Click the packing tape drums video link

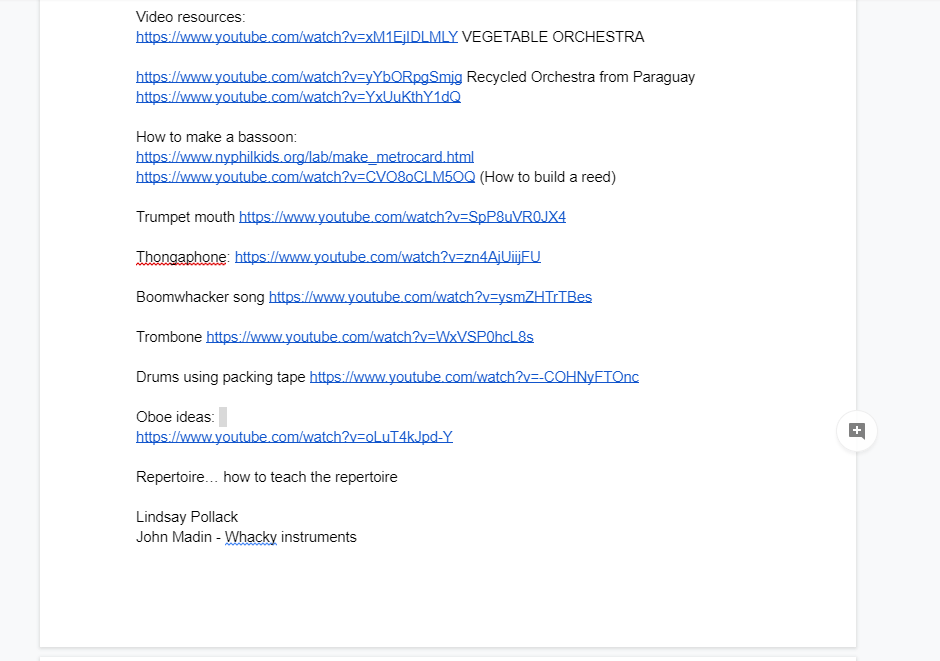click(x=474, y=377)
